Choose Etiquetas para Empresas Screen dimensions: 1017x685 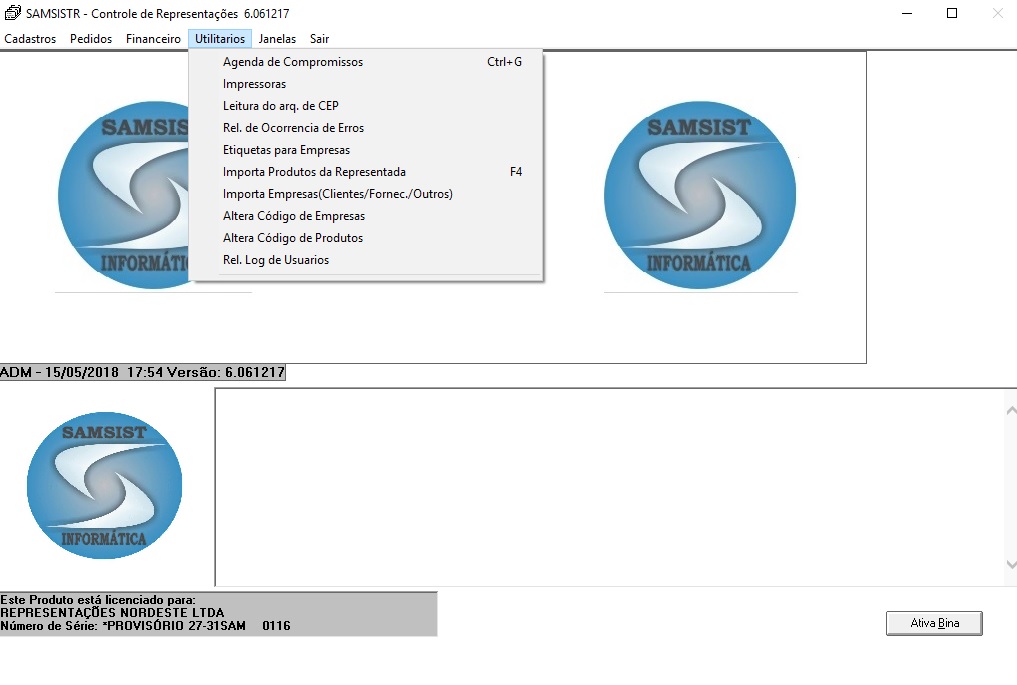click(365, 150)
